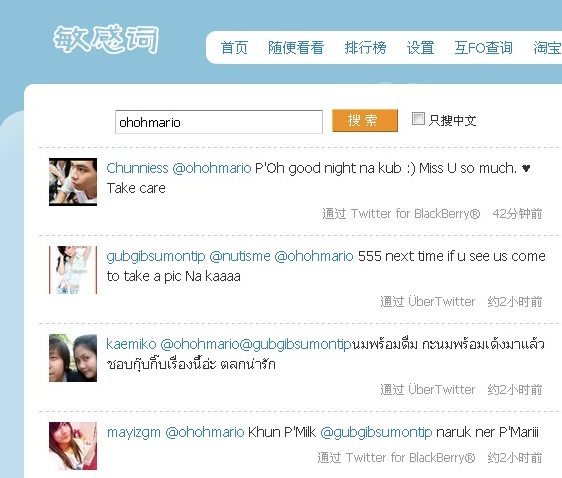Open the 互FO查询 tab
The width and height of the screenshot is (562, 478).
pyautogui.click(x=484, y=48)
